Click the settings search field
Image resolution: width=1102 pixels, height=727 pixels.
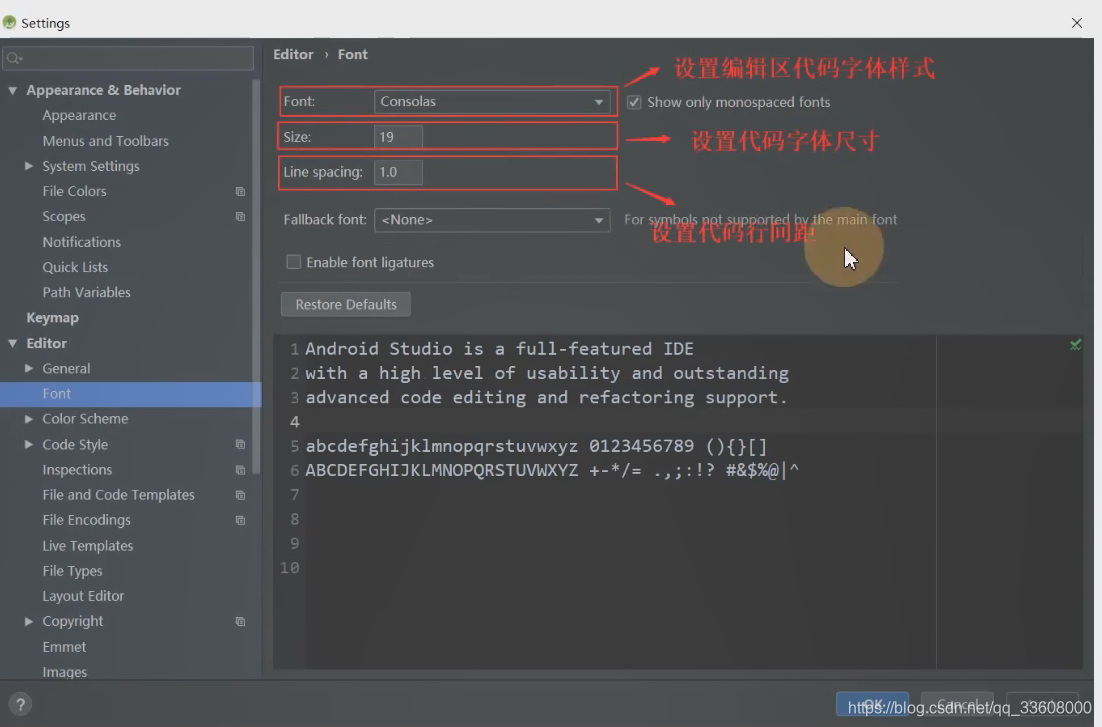(129, 58)
